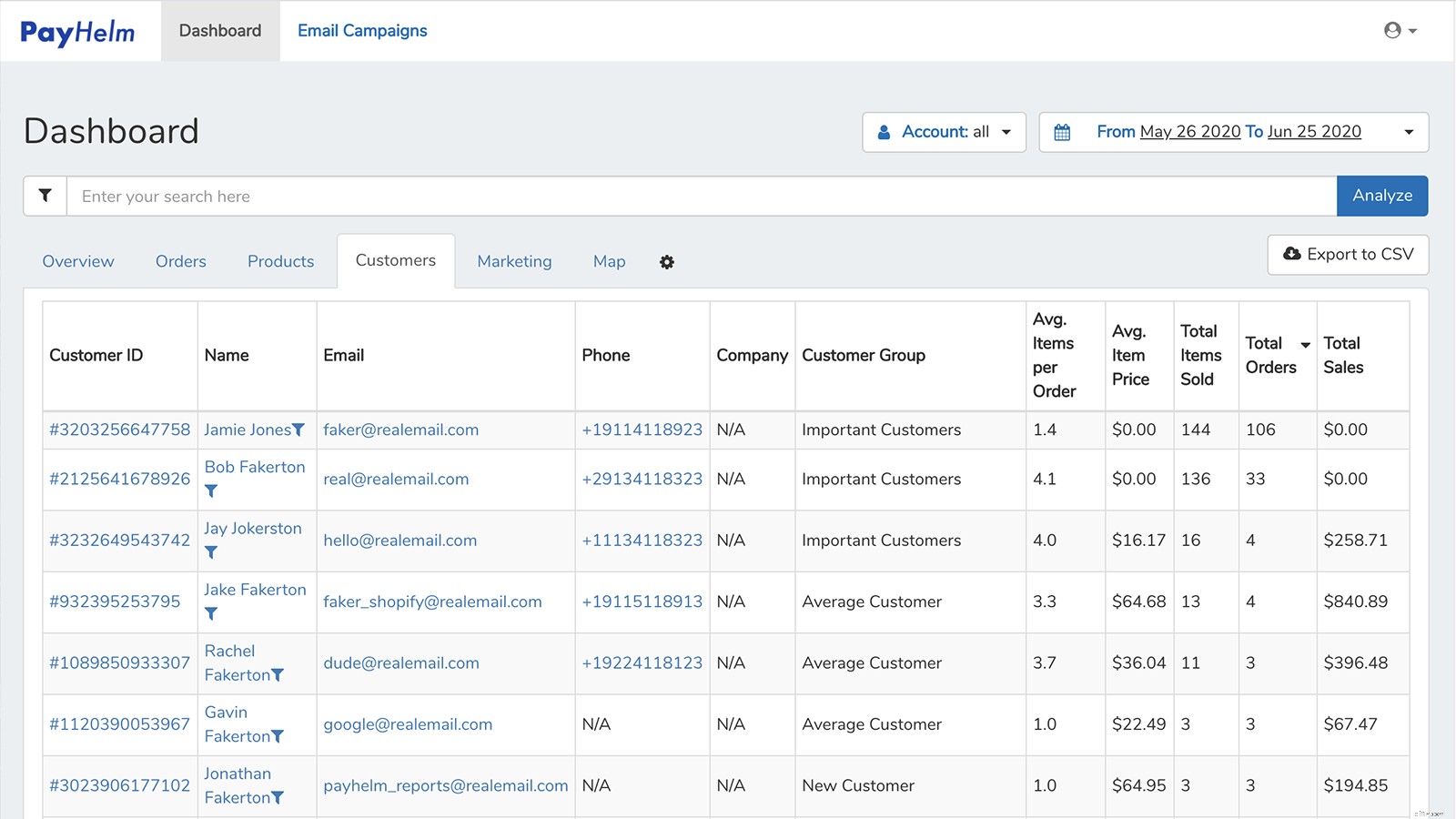Click the Analyze button

[1381, 196]
